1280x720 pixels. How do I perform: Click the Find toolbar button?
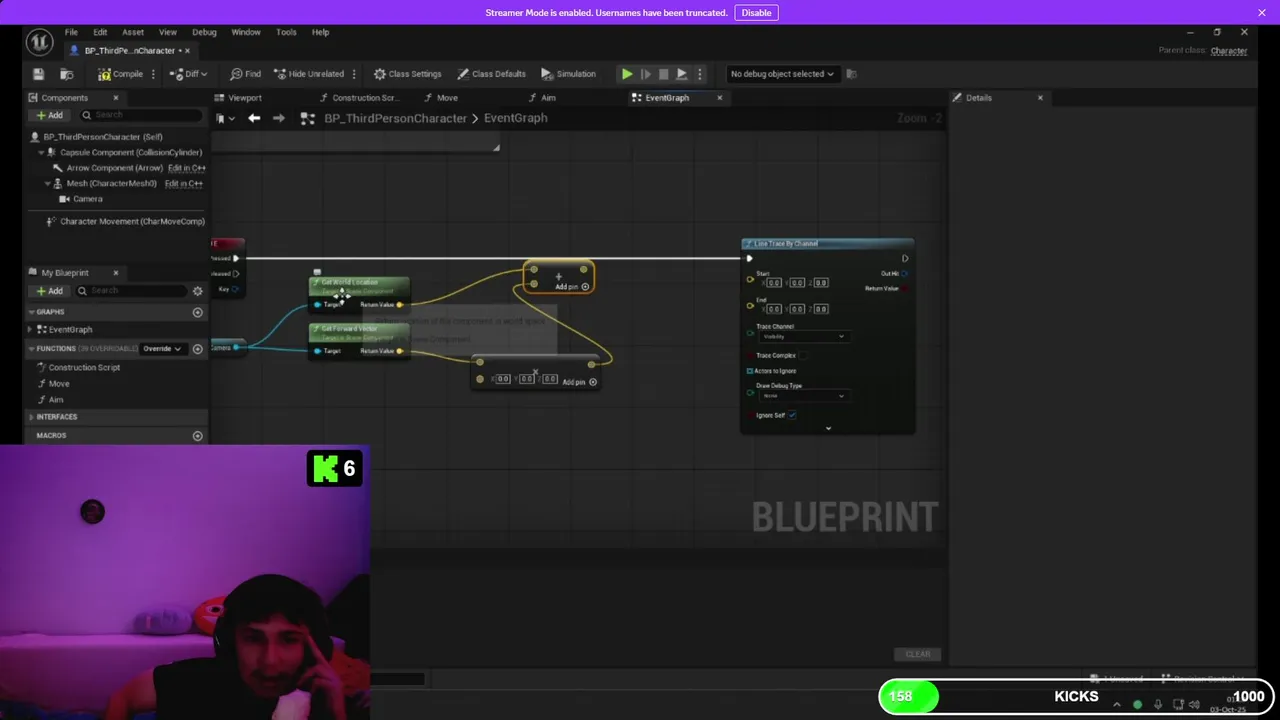tap(245, 74)
